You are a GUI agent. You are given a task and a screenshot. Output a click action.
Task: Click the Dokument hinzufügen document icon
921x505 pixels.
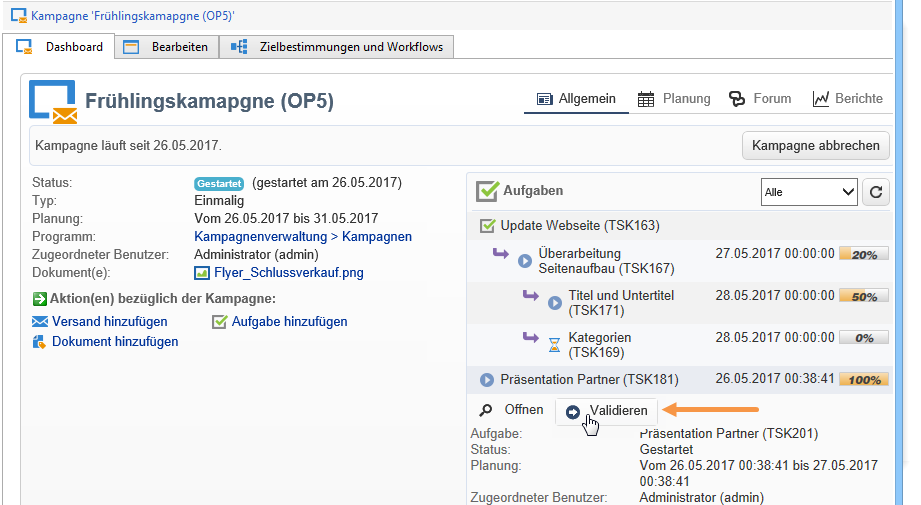(40, 342)
